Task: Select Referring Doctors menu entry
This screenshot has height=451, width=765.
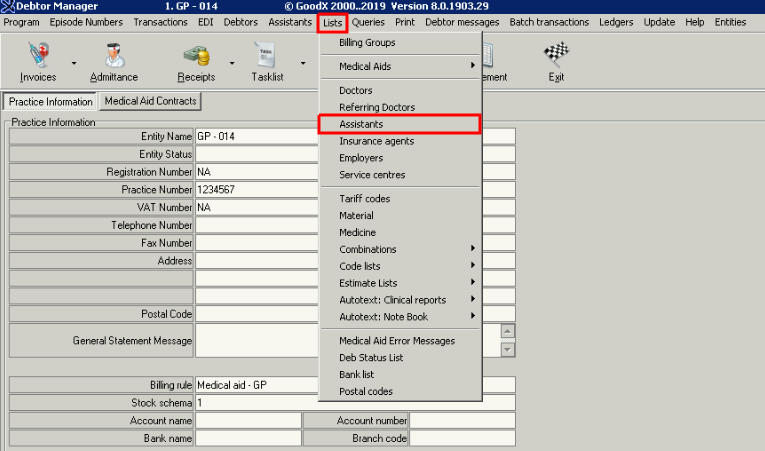Action: click(400, 107)
